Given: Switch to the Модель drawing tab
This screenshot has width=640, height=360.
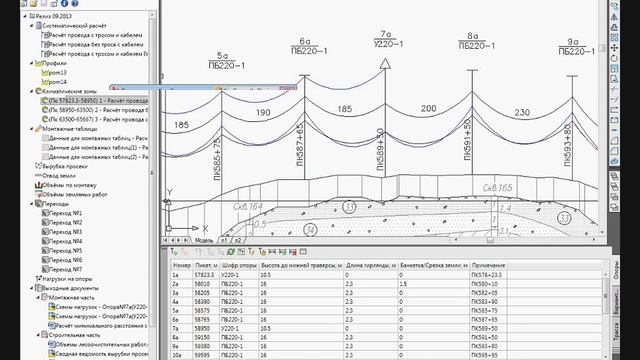Looking at the screenshot, I should [204, 240].
